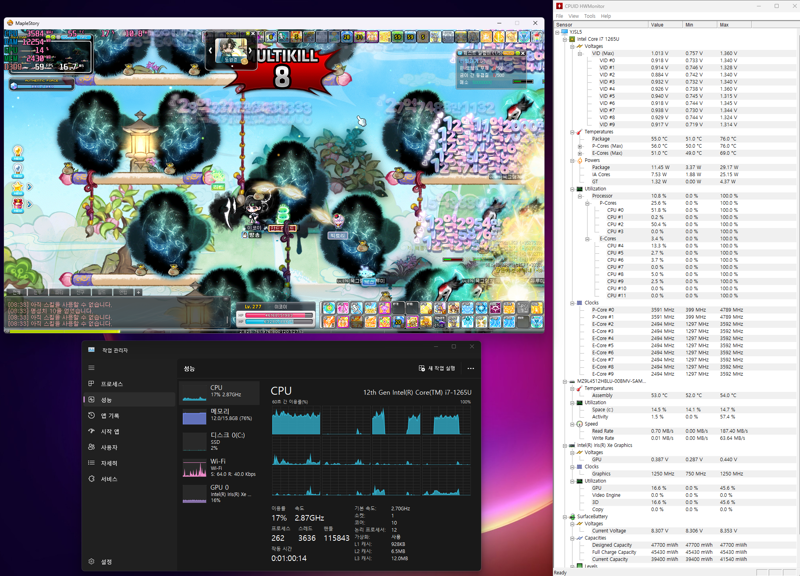800x576 pixels.
Task: Open the Tools menu in HWMonitor
Action: click(x=589, y=16)
